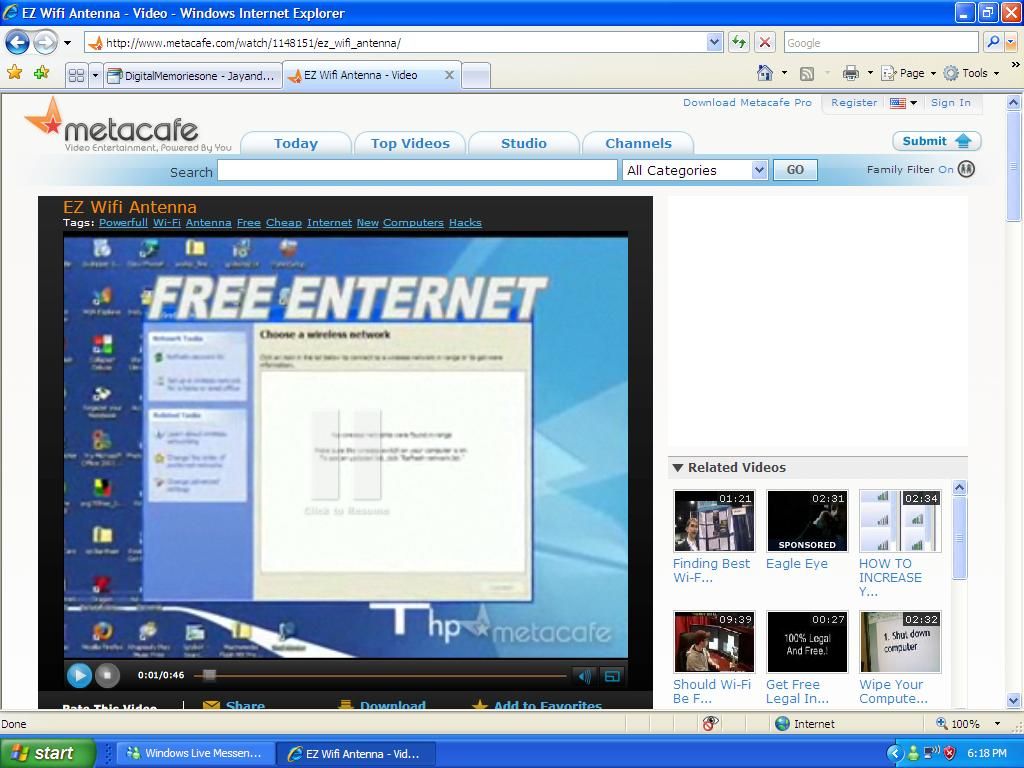
Task: Switch to DigitalMemoriesone tab
Action: pos(193,76)
